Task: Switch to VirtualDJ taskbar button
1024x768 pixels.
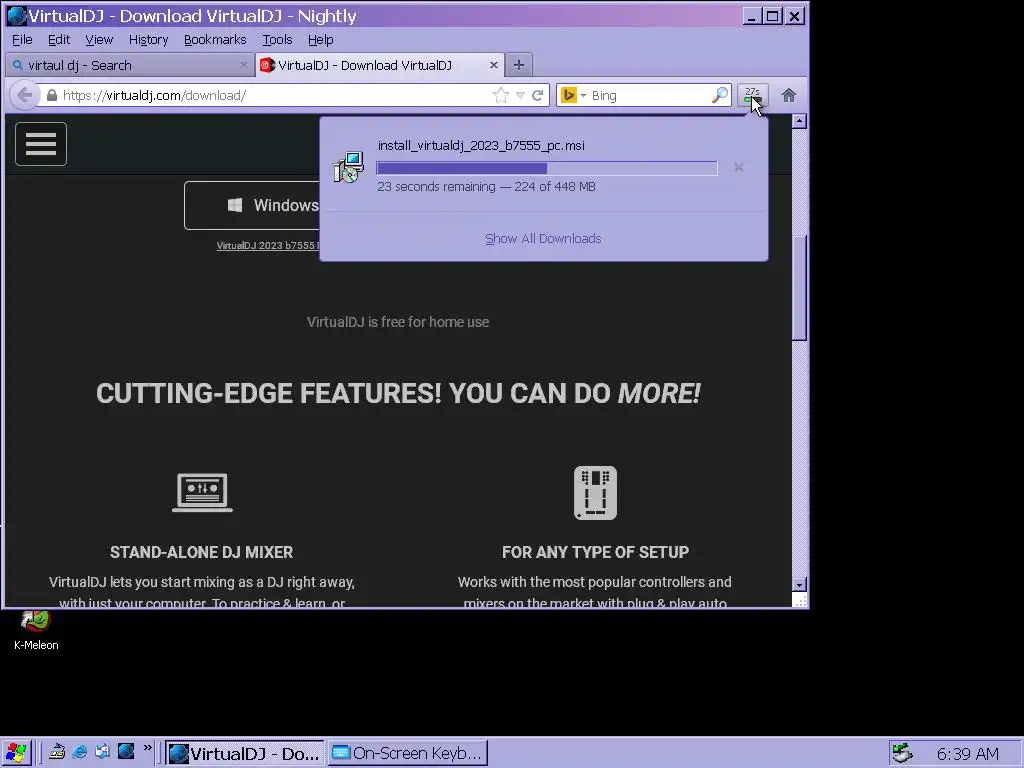Action: click(x=244, y=753)
